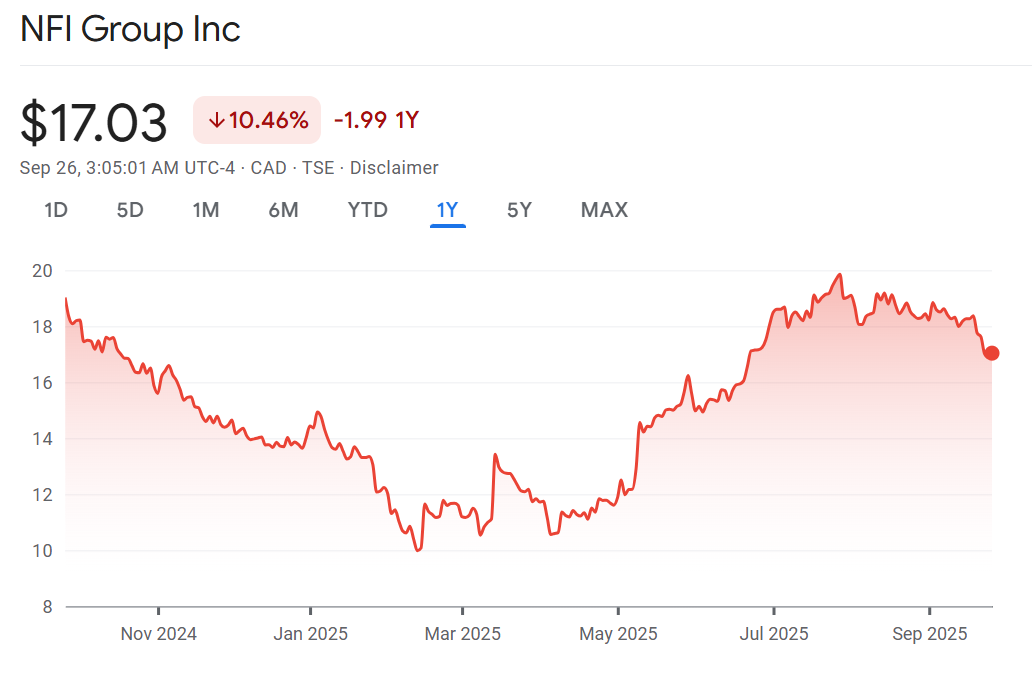The width and height of the screenshot is (1032, 673).
Task: Switch chart to 5Y range
Action: [x=519, y=210]
